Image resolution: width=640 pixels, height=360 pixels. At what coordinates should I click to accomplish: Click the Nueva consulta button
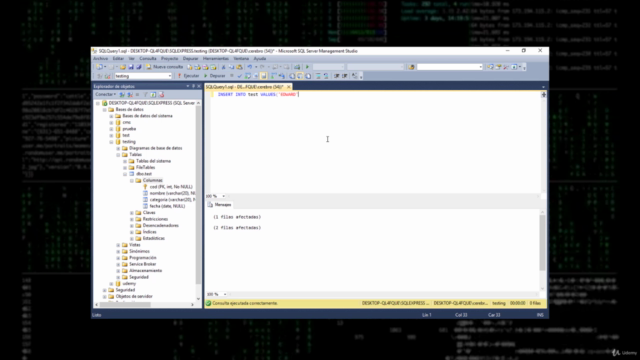(x=165, y=67)
